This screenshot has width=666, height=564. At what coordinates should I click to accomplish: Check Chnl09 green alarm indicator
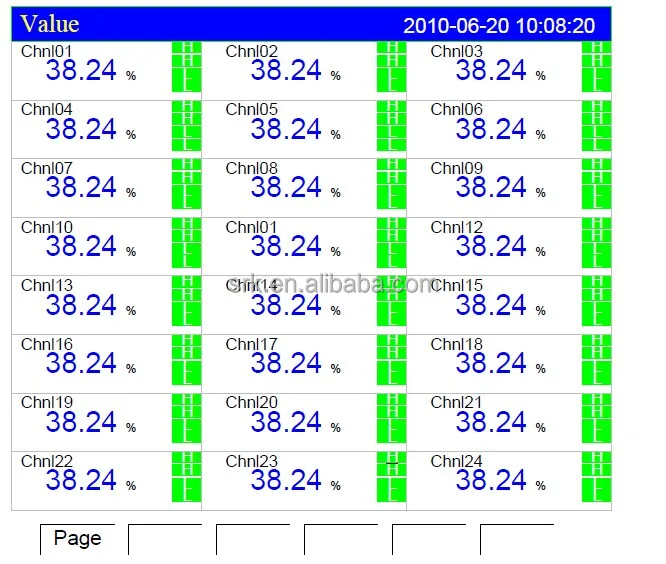point(596,184)
